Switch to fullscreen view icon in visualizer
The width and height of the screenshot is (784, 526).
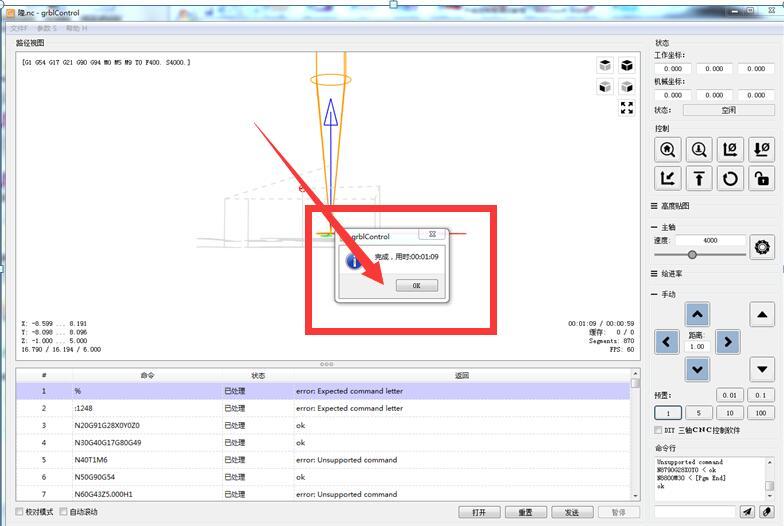pos(627,108)
